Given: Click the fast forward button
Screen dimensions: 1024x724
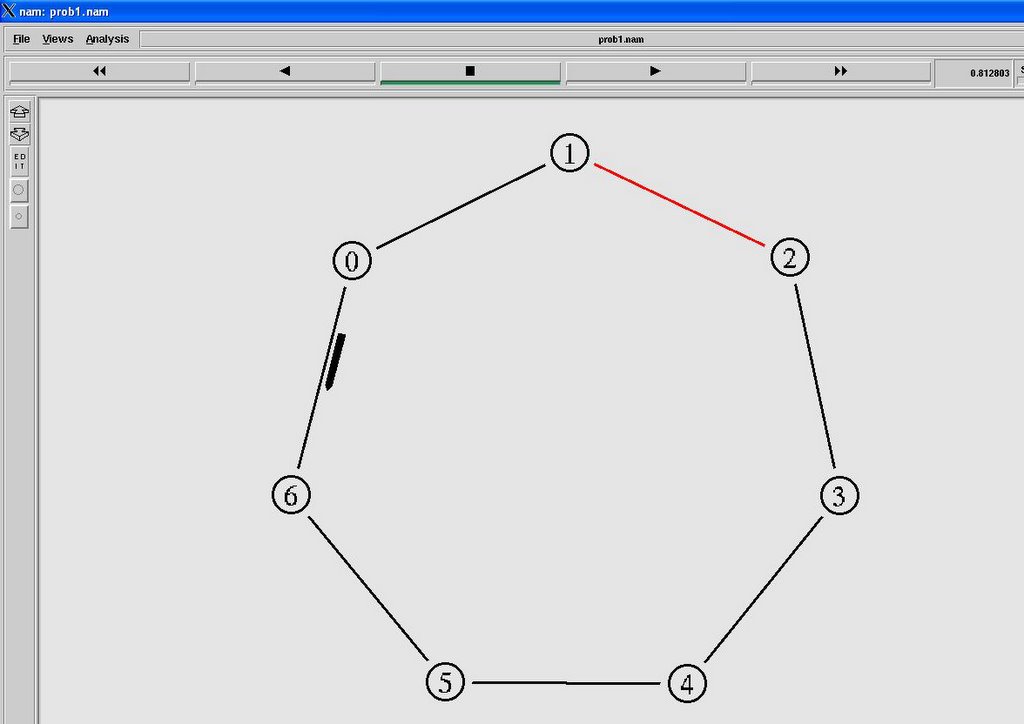Looking at the screenshot, I should tap(841, 71).
